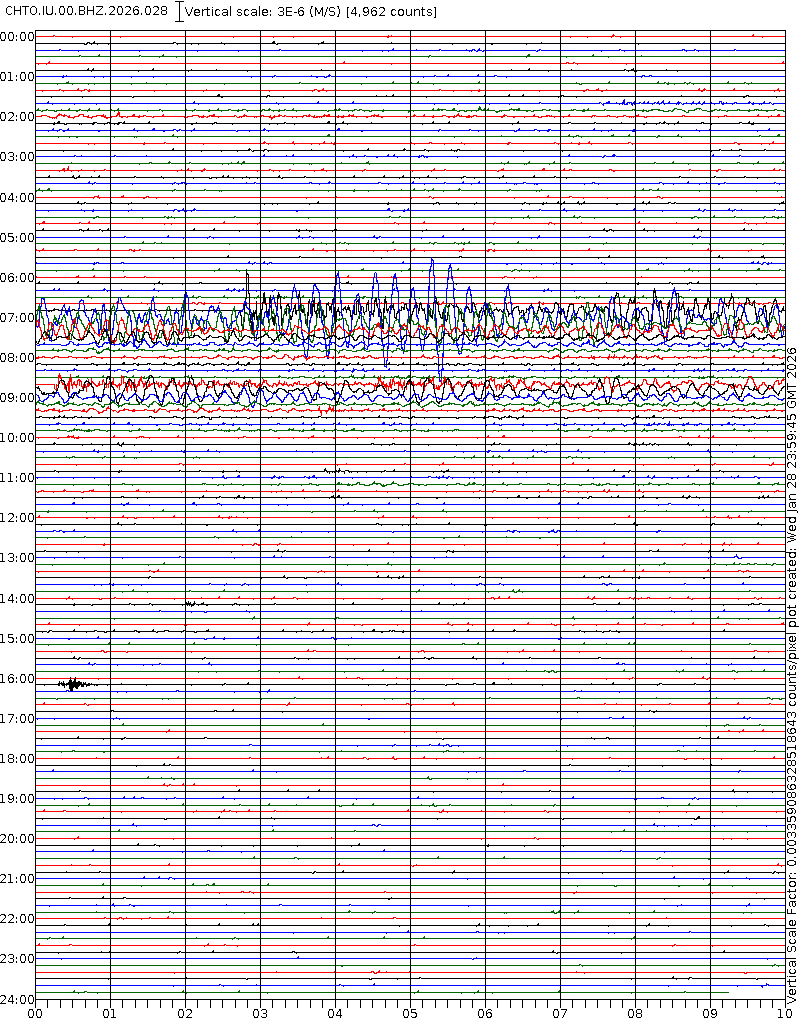This screenshot has height=1024, width=800.
Task: Click the tallest blue peak above the 07:00 traces
Action: 432,262
